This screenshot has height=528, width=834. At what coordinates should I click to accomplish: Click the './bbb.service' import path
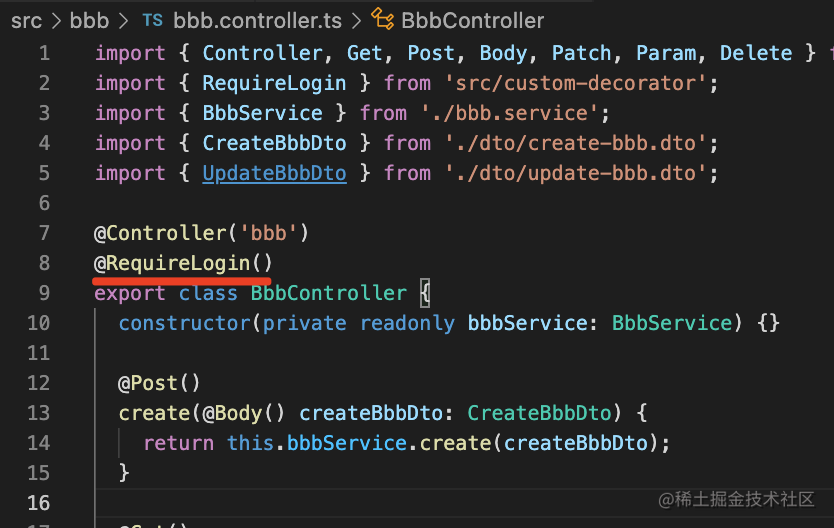click(513, 113)
